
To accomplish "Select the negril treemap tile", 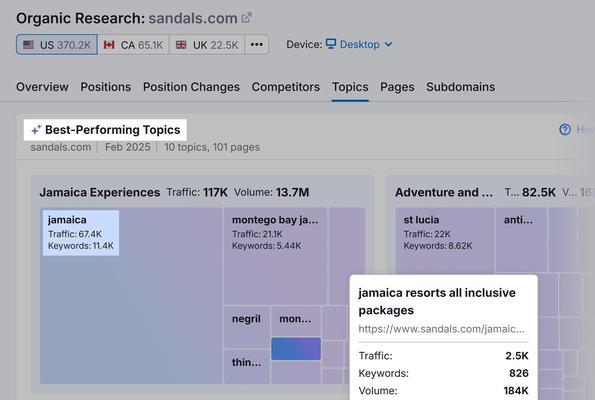I will tap(247, 327).
